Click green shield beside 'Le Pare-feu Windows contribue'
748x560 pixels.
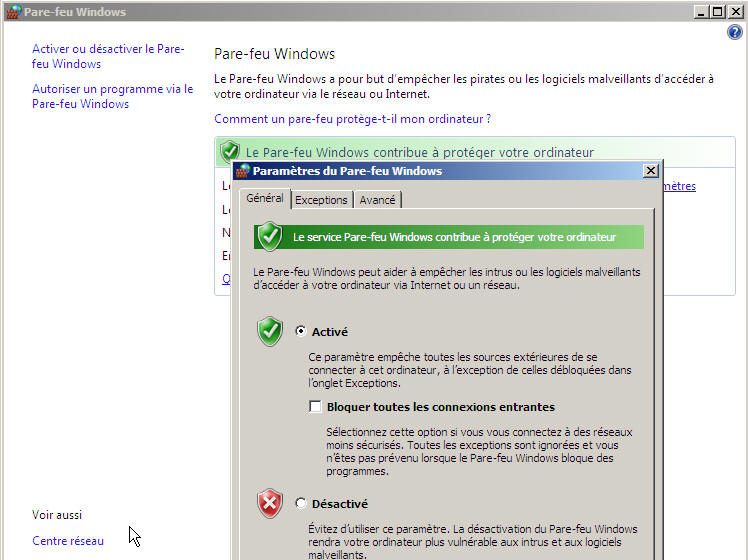click(x=230, y=152)
